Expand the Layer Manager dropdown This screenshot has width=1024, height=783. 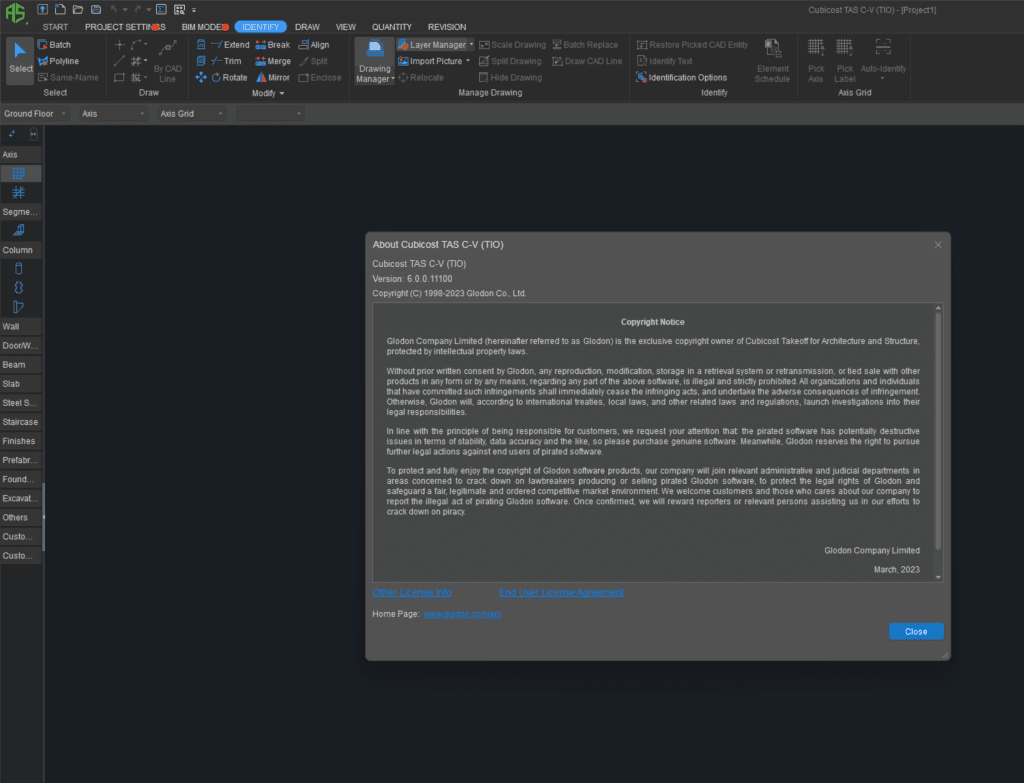point(470,45)
